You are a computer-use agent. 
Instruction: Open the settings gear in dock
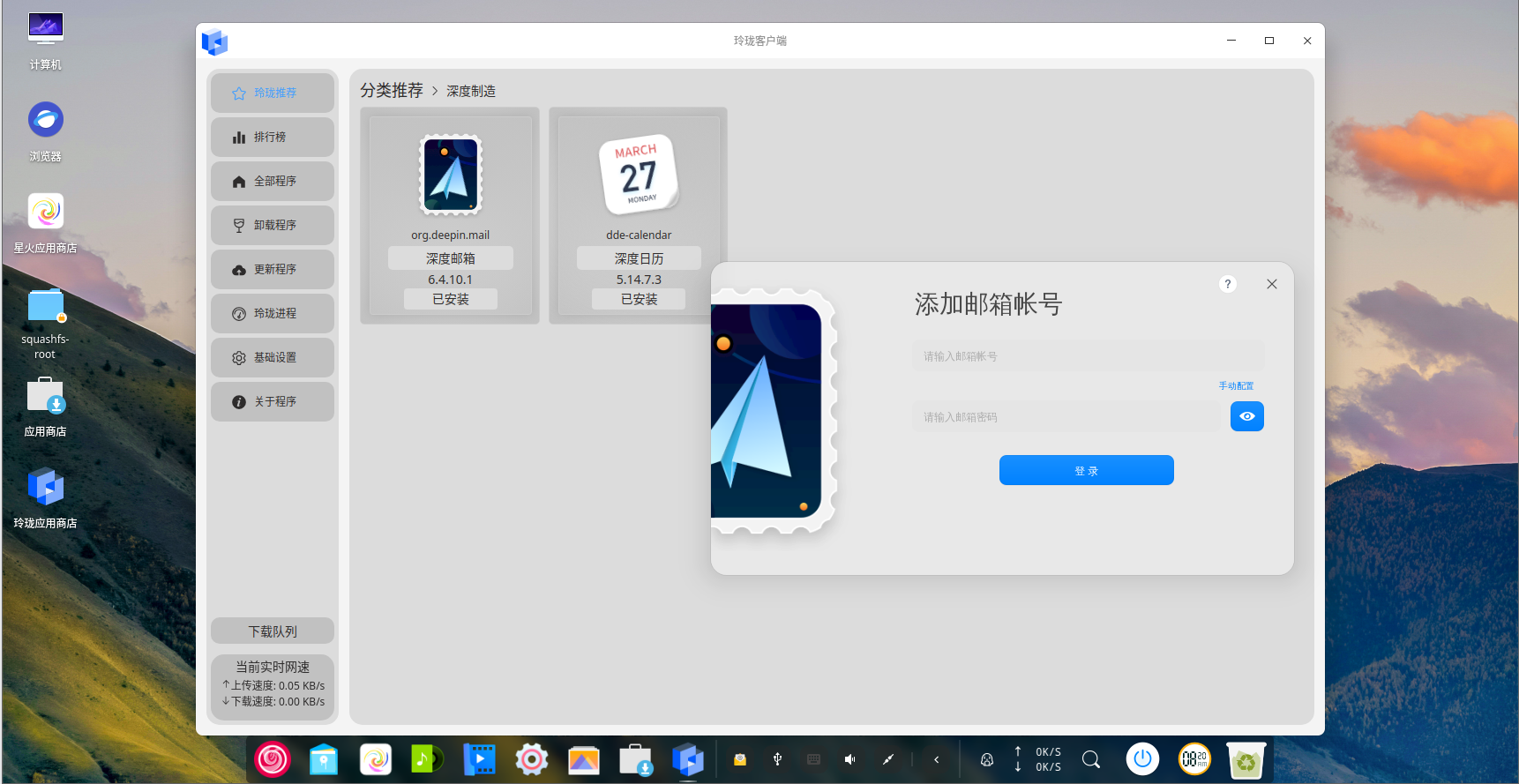(x=532, y=759)
